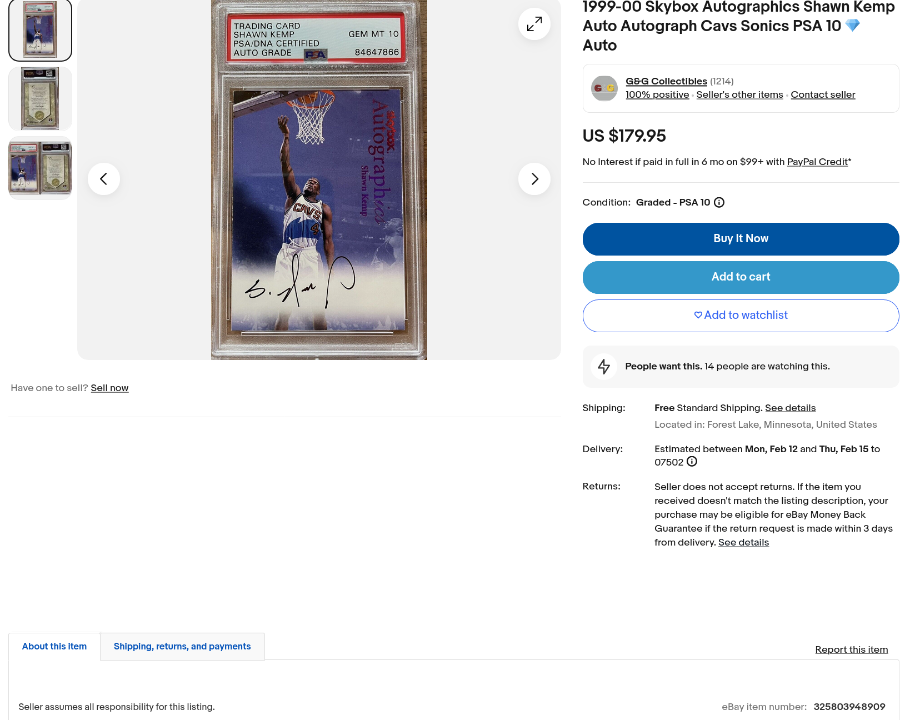Click Report this item
This screenshot has height=720, width=900.
(851, 649)
